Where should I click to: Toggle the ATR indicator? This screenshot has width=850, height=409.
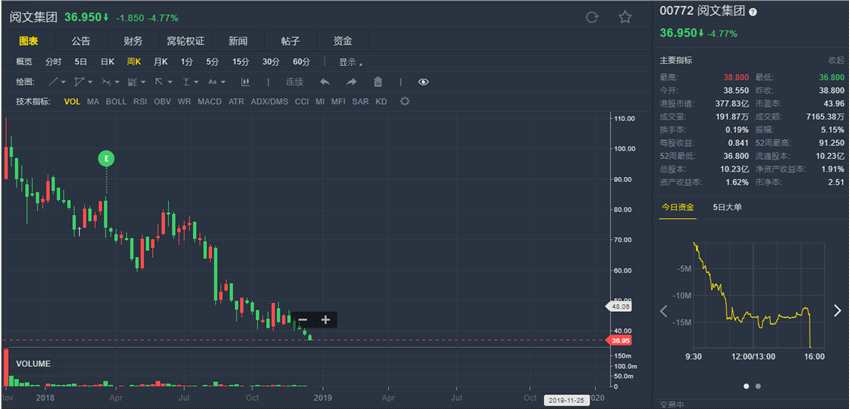tap(236, 101)
